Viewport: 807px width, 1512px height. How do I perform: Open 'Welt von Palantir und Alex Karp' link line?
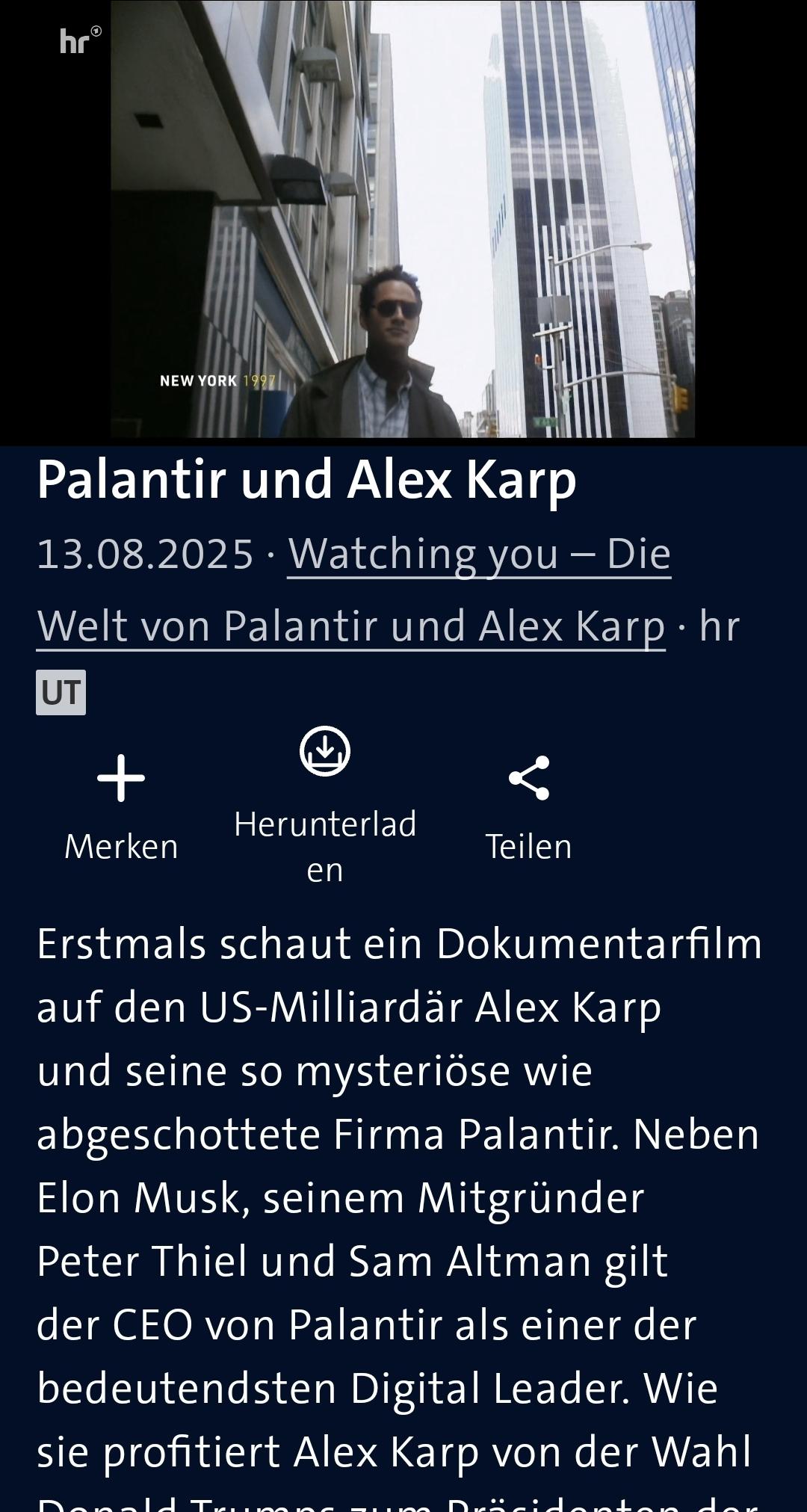pos(351,626)
